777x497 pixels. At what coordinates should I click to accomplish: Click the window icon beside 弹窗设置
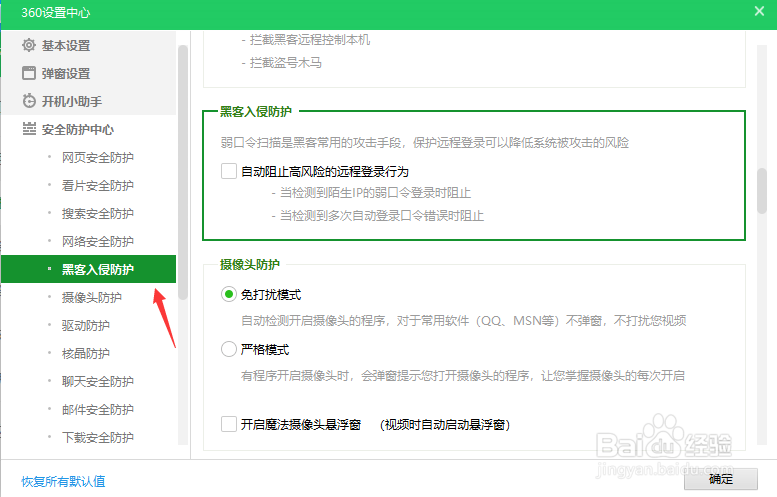click(29, 73)
